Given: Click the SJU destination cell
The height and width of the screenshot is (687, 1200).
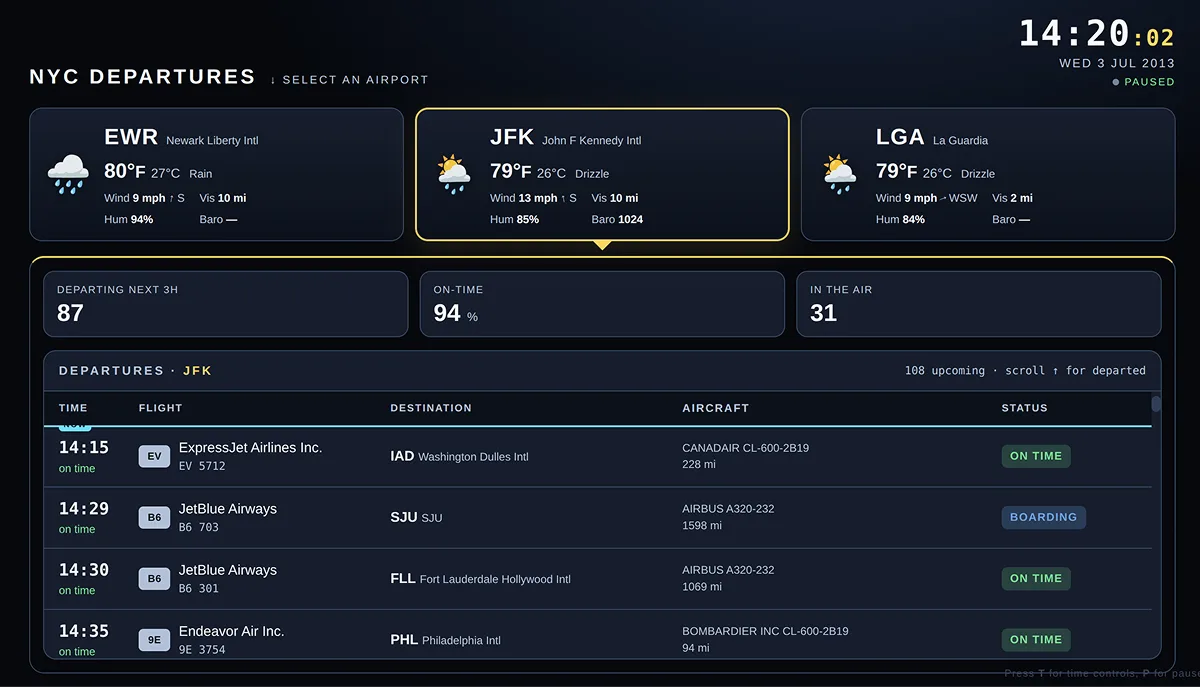Looking at the screenshot, I should tap(416, 517).
